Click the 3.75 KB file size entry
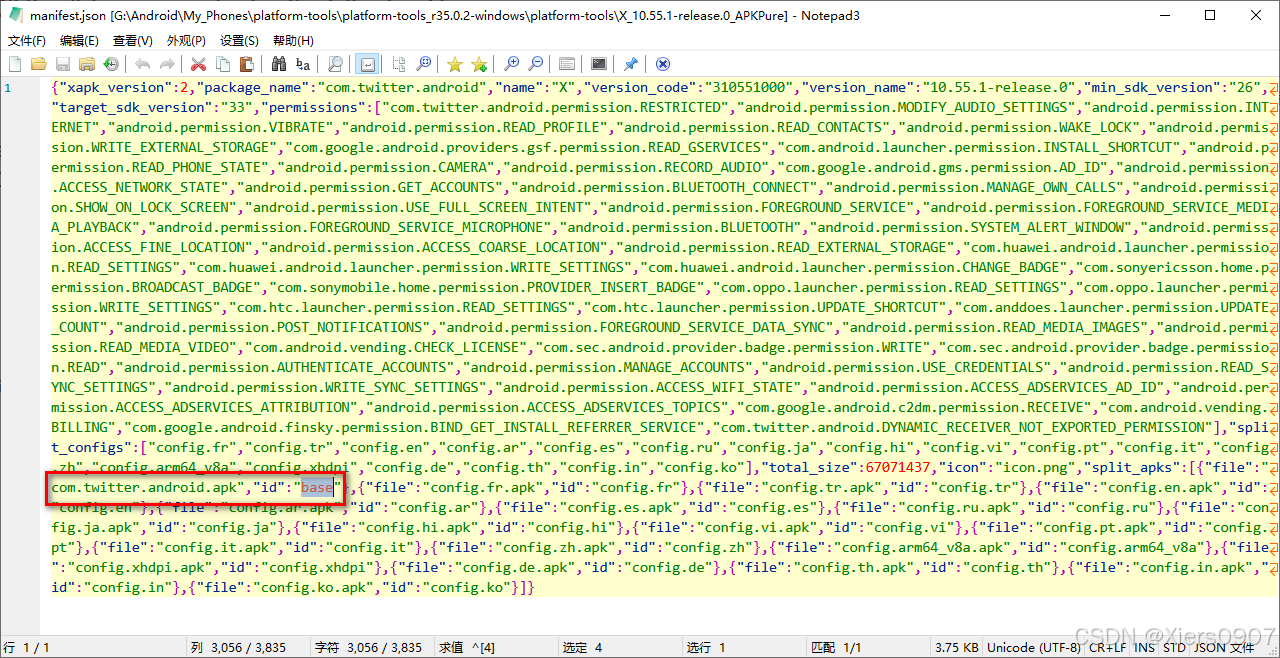Viewport: 1280px width, 658px height. [956, 647]
